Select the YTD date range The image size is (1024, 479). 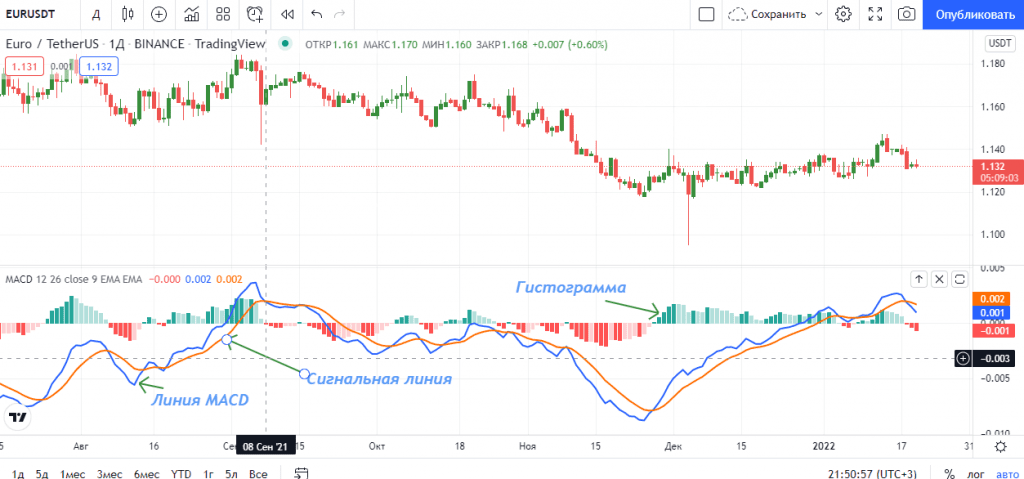(181, 473)
